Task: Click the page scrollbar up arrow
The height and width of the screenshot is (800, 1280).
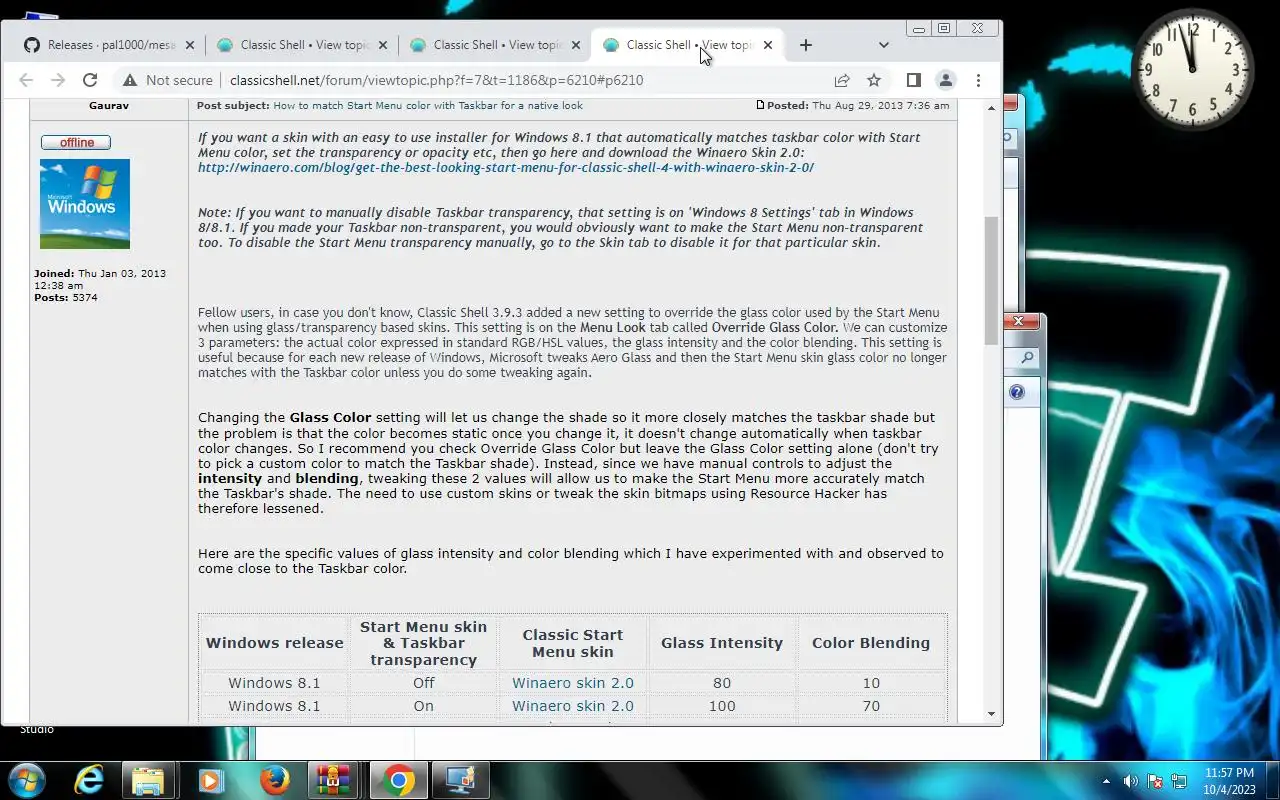Action: [992, 107]
